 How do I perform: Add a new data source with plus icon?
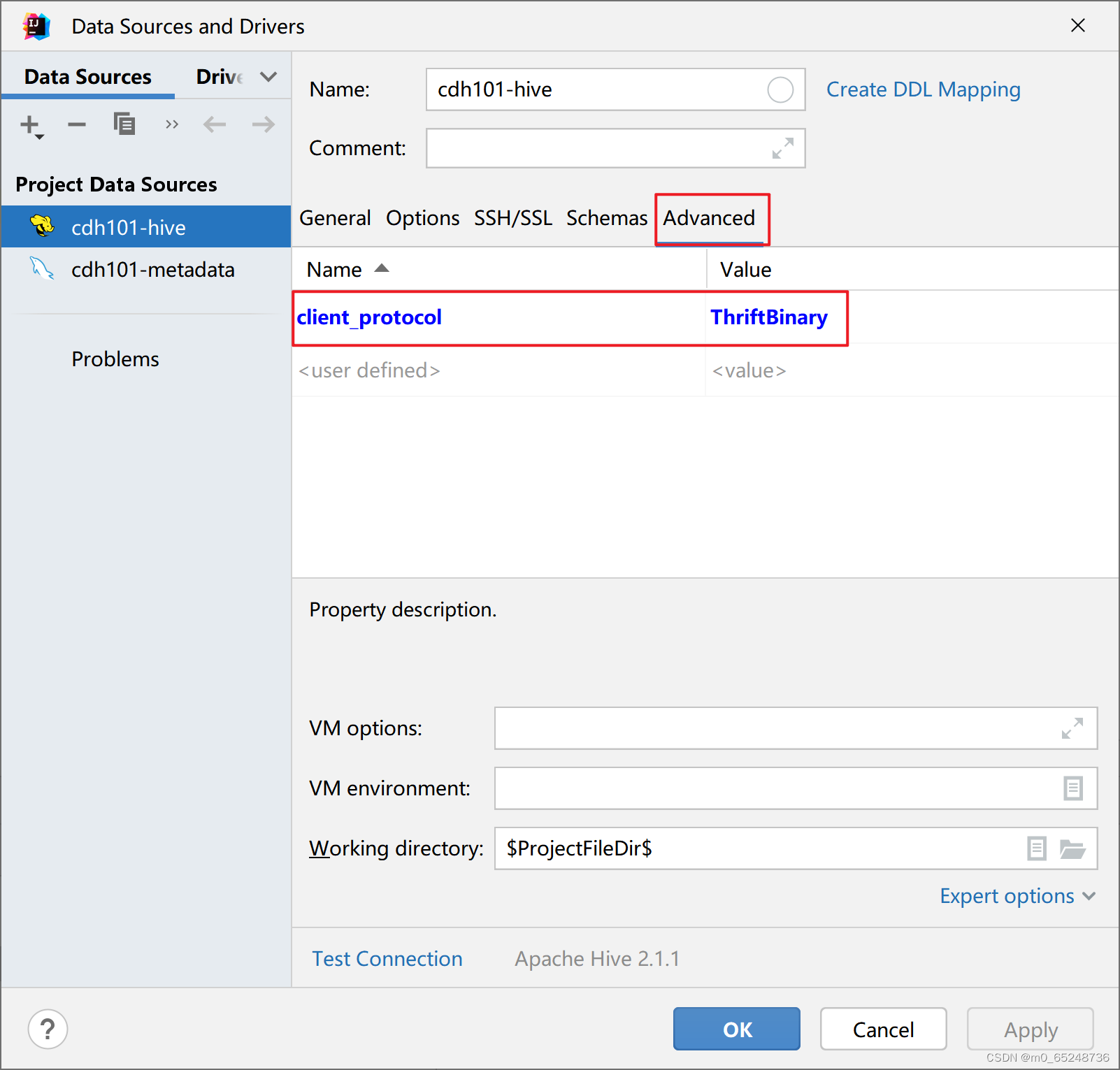[x=31, y=126]
